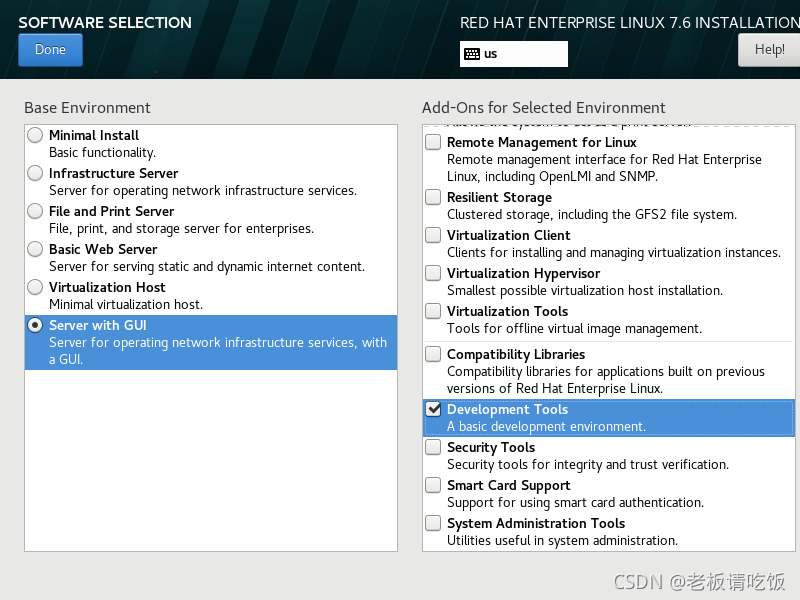Click 'A basic development environment.' text
The width and height of the screenshot is (800, 600).
pos(546,427)
